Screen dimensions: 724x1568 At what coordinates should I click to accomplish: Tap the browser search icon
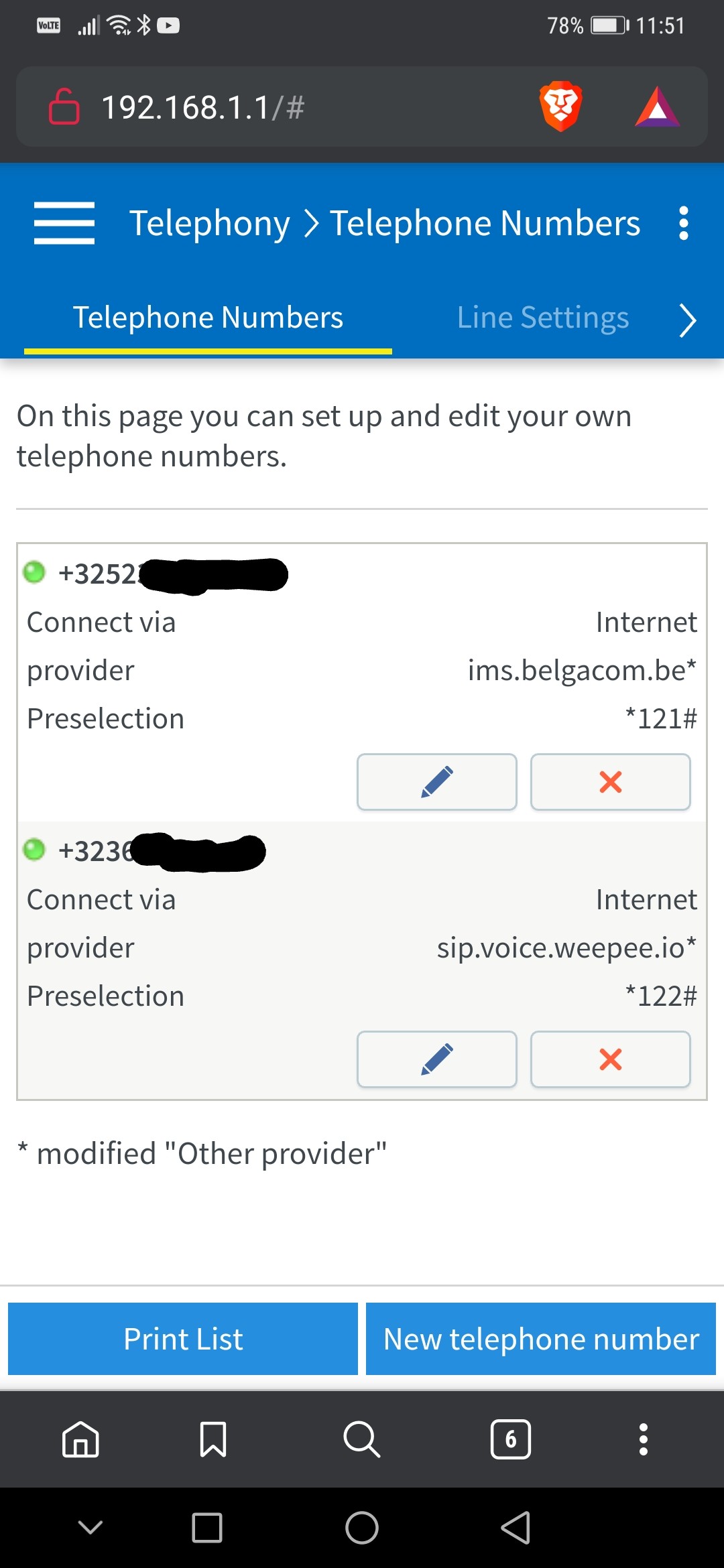(361, 1439)
